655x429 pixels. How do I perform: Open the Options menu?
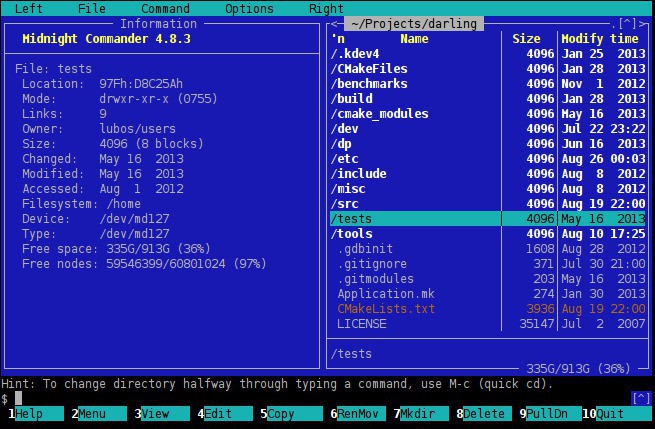(x=249, y=9)
